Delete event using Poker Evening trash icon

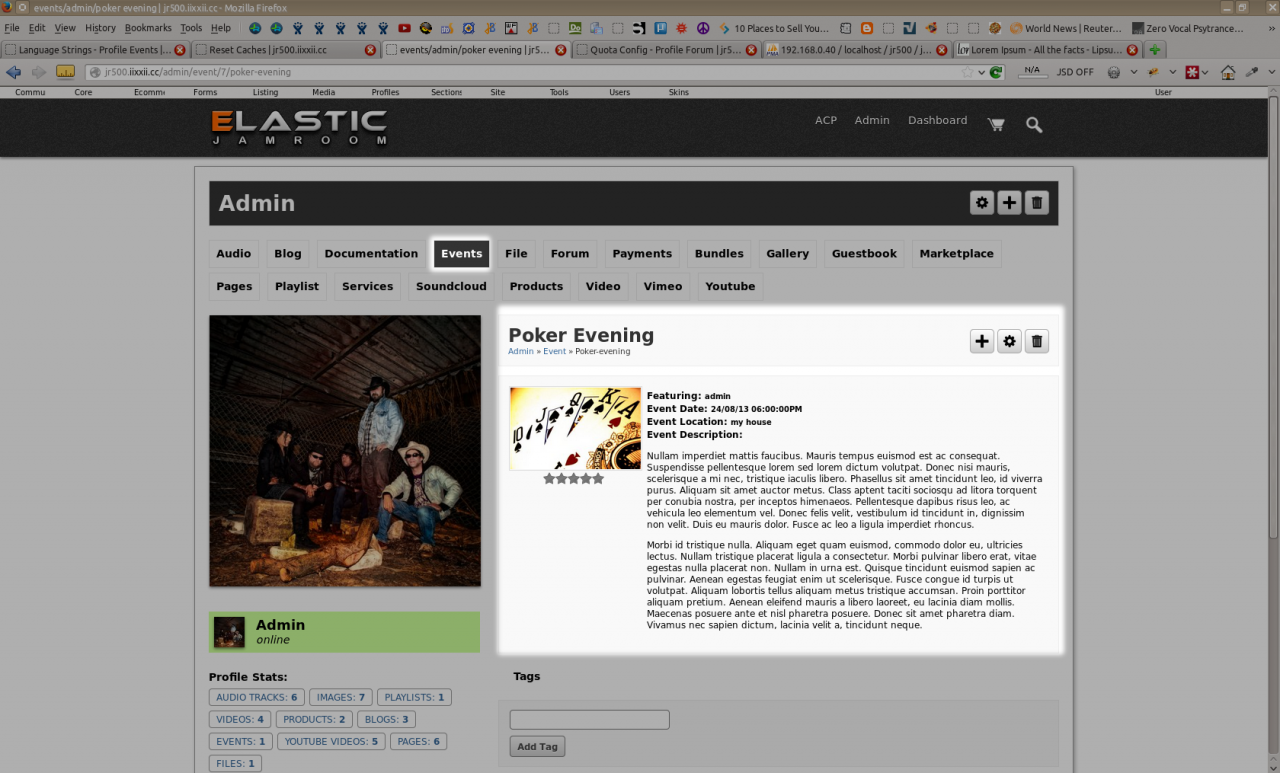click(1037, 342)
